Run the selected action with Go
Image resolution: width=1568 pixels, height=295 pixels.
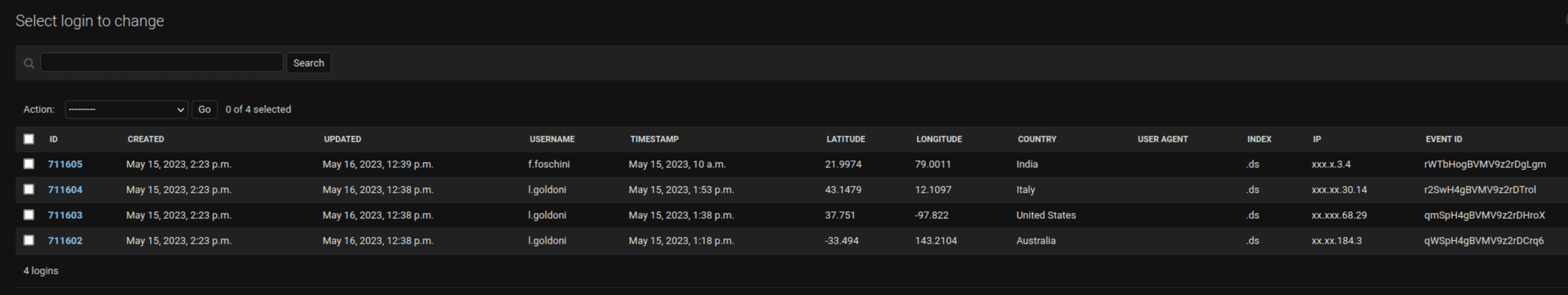tap(205, 110)
